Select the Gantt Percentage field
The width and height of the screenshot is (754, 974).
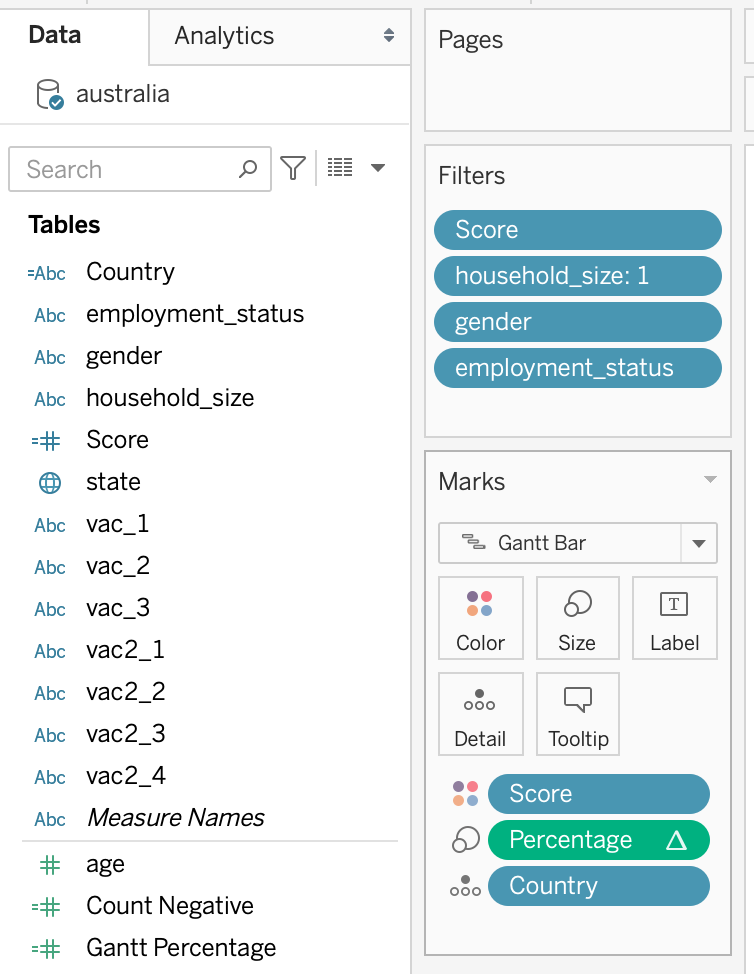[181, 948]
